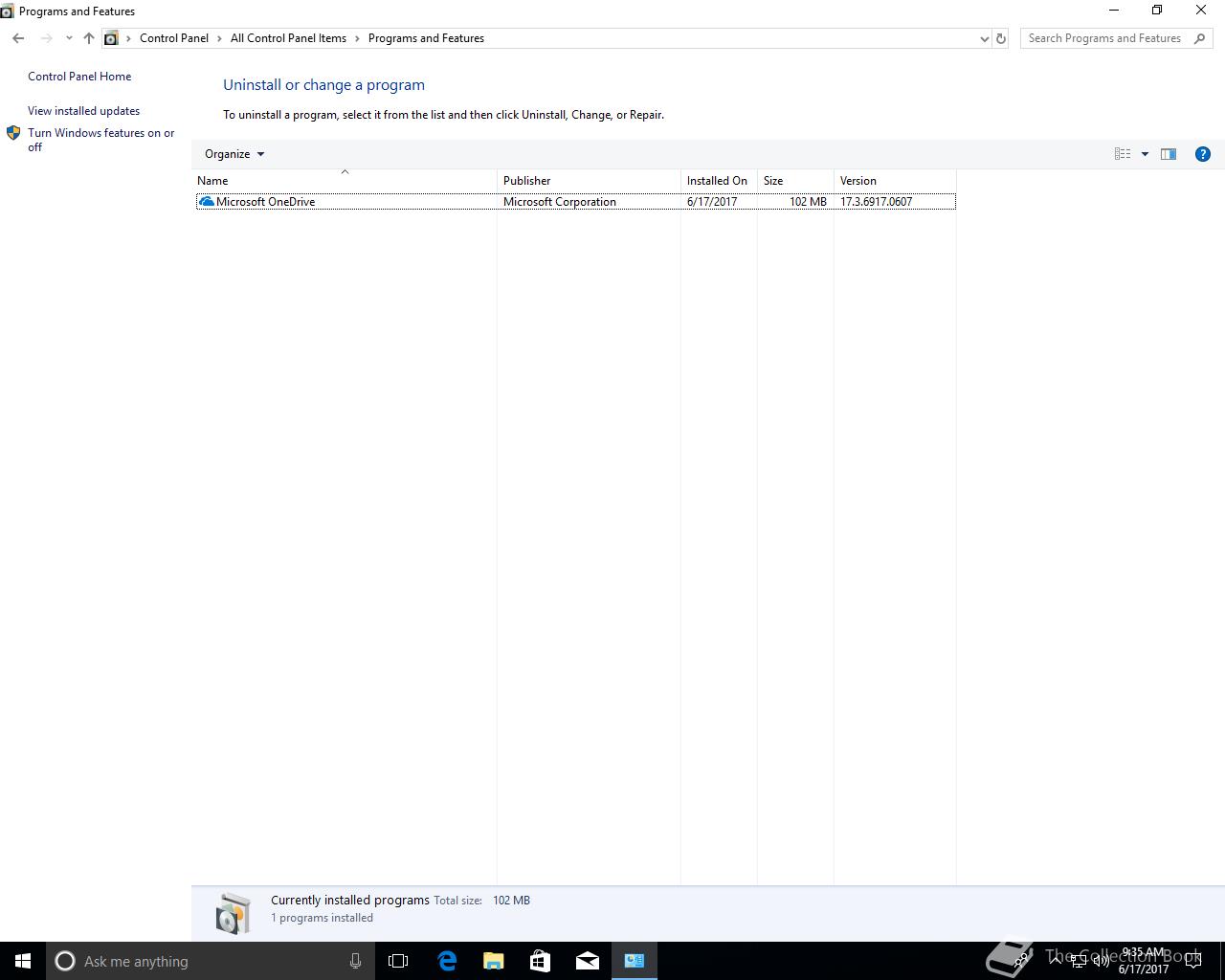1225x980 pixels.
Task: Open File Explorer from taskbar
Action: tap(494, 961)
